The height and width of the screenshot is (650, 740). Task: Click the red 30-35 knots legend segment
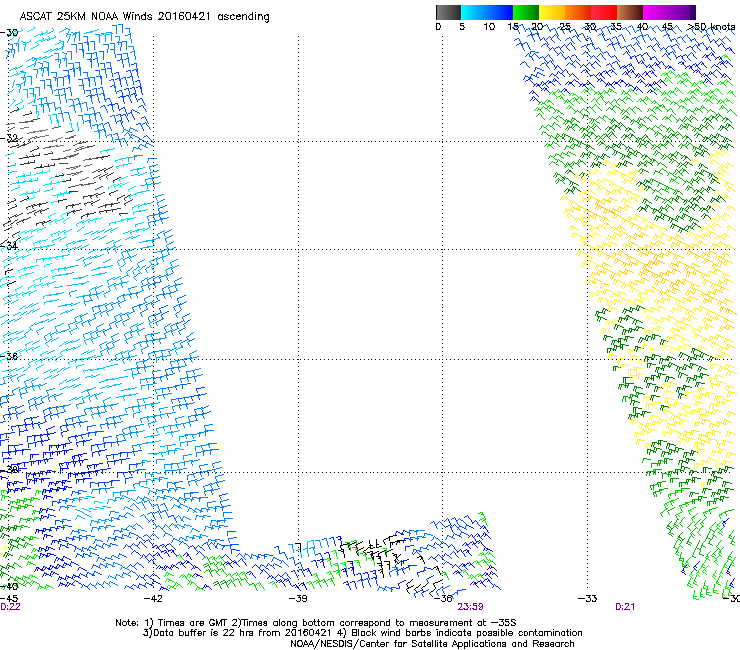(604, 12)
